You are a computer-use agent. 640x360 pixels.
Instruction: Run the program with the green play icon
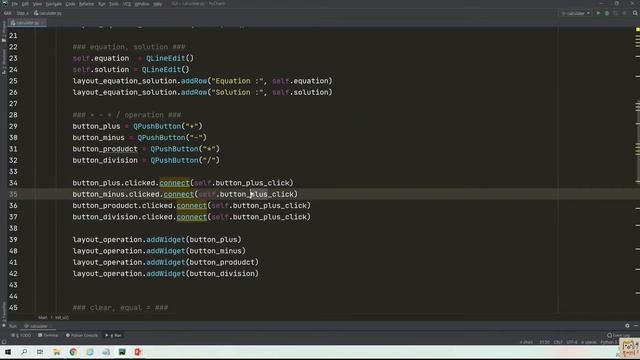[598, 13]
